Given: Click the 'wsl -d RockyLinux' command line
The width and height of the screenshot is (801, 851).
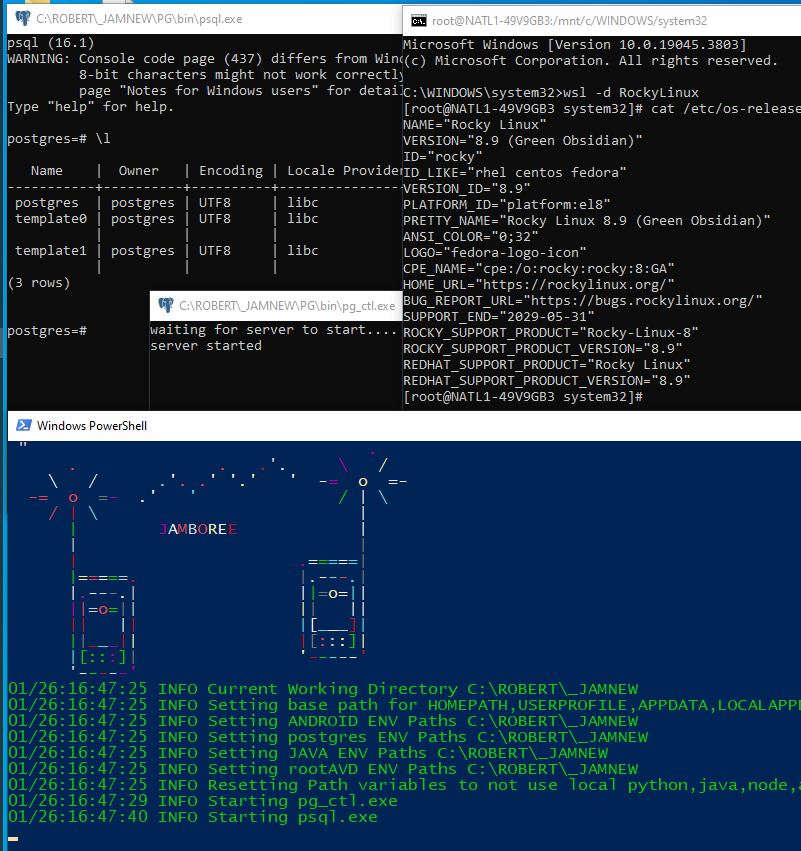Looking at the screenshot, I should 551,92.
